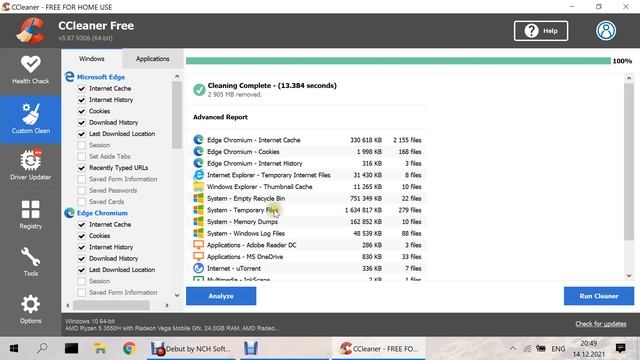Click the uTorrent Internet row icon

[x=198, y=268]
